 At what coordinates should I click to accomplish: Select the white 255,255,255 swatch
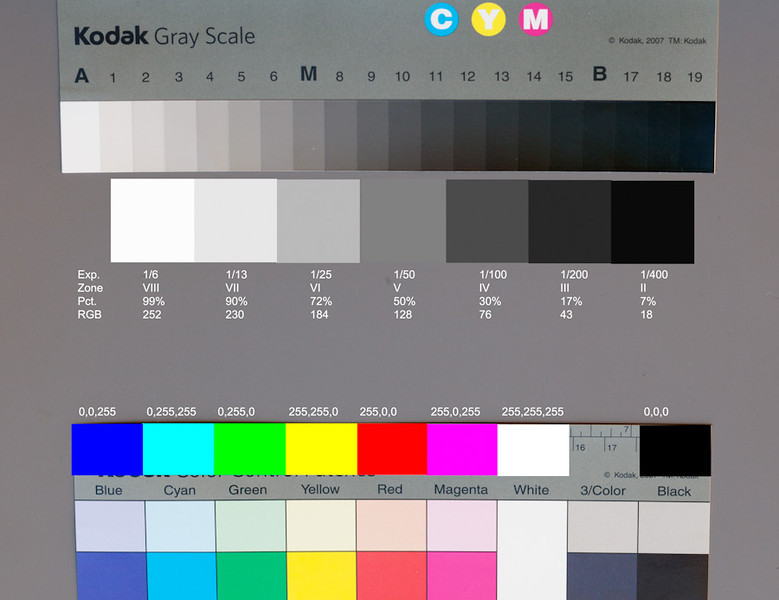tap(533, 449)
